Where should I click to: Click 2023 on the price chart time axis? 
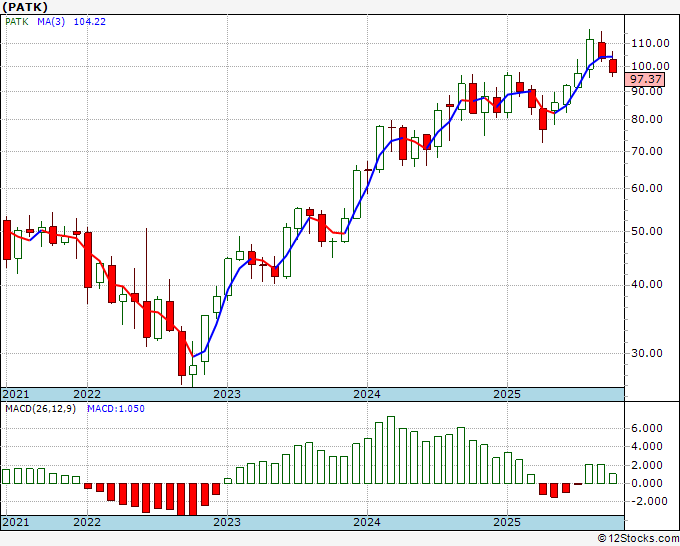(x=227, y=394)
